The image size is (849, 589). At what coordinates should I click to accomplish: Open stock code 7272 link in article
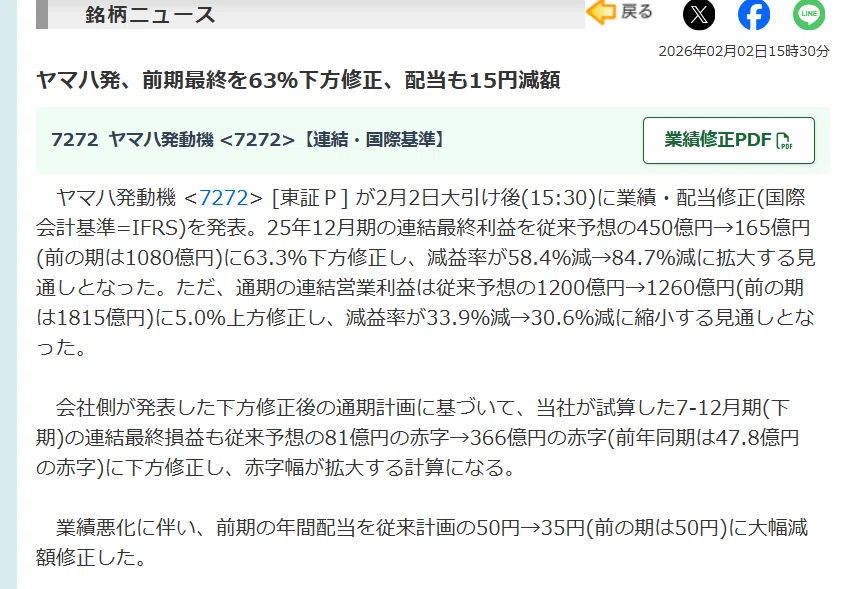[224, 198]
